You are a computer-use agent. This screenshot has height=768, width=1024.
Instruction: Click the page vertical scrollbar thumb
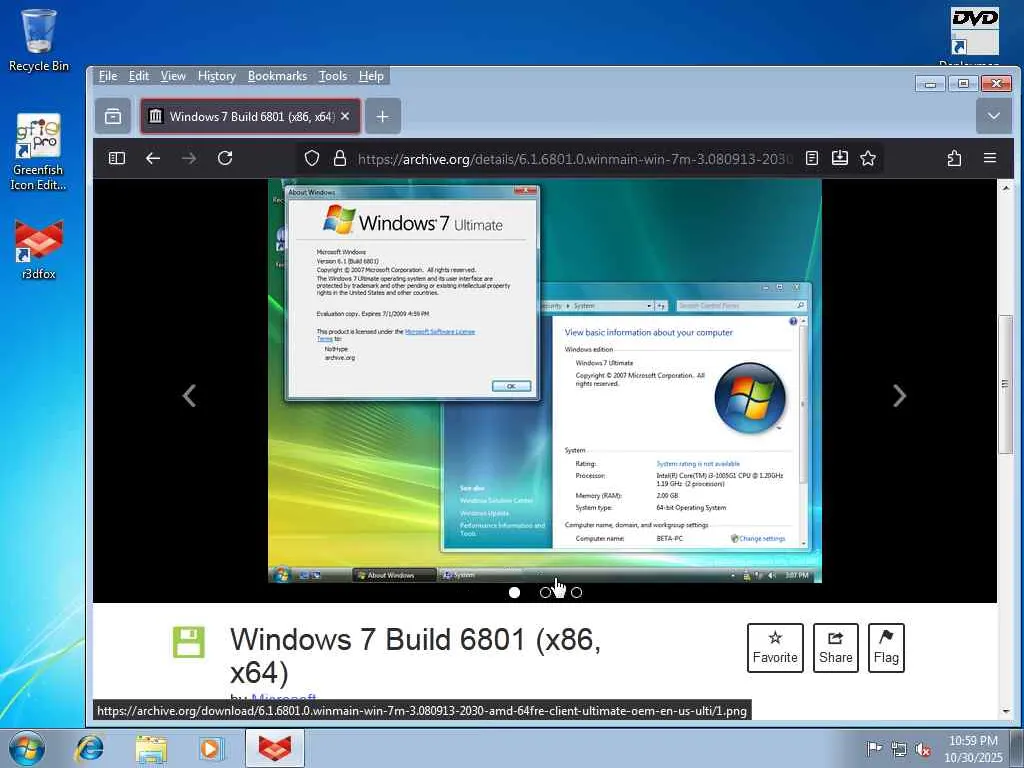(x=1005, y=384)
